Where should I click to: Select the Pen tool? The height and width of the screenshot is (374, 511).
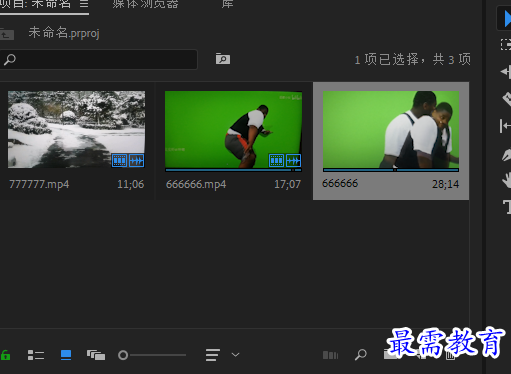click(506, 155)
